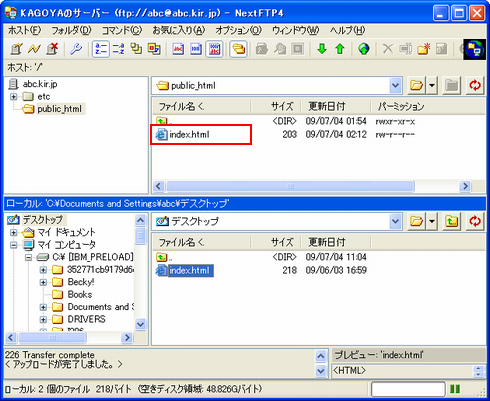This screenshot has width=490, height=401.
Task: Toggle ASCII transfer mode icon
Action: pos(178,49)
